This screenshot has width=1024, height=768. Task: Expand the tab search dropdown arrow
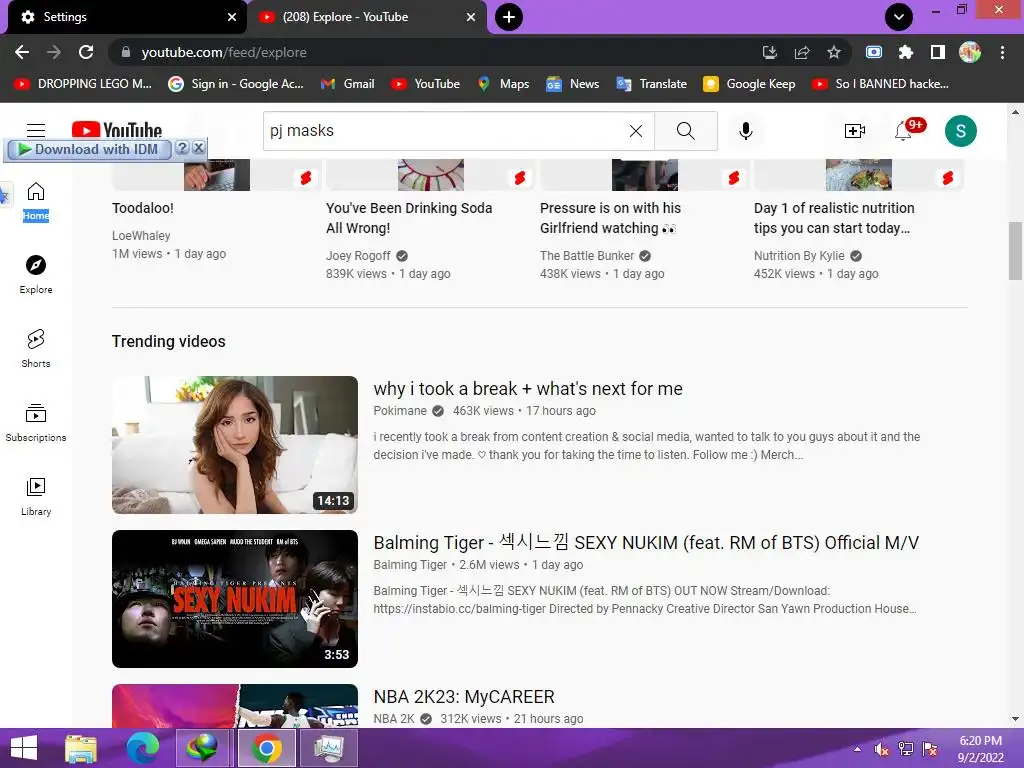(x=899, y=17)
